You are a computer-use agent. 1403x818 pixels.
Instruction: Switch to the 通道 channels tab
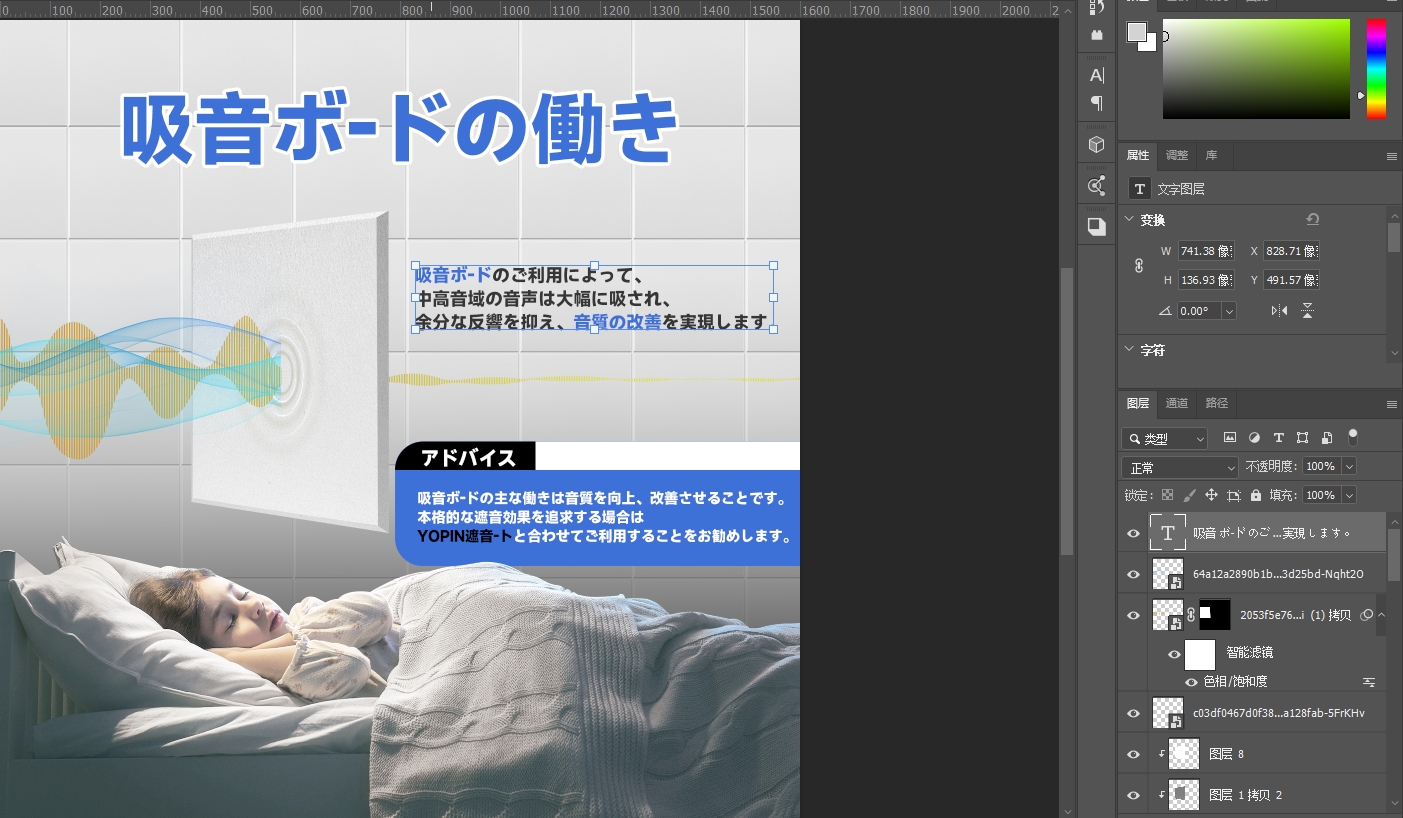tap(1177, 403)
